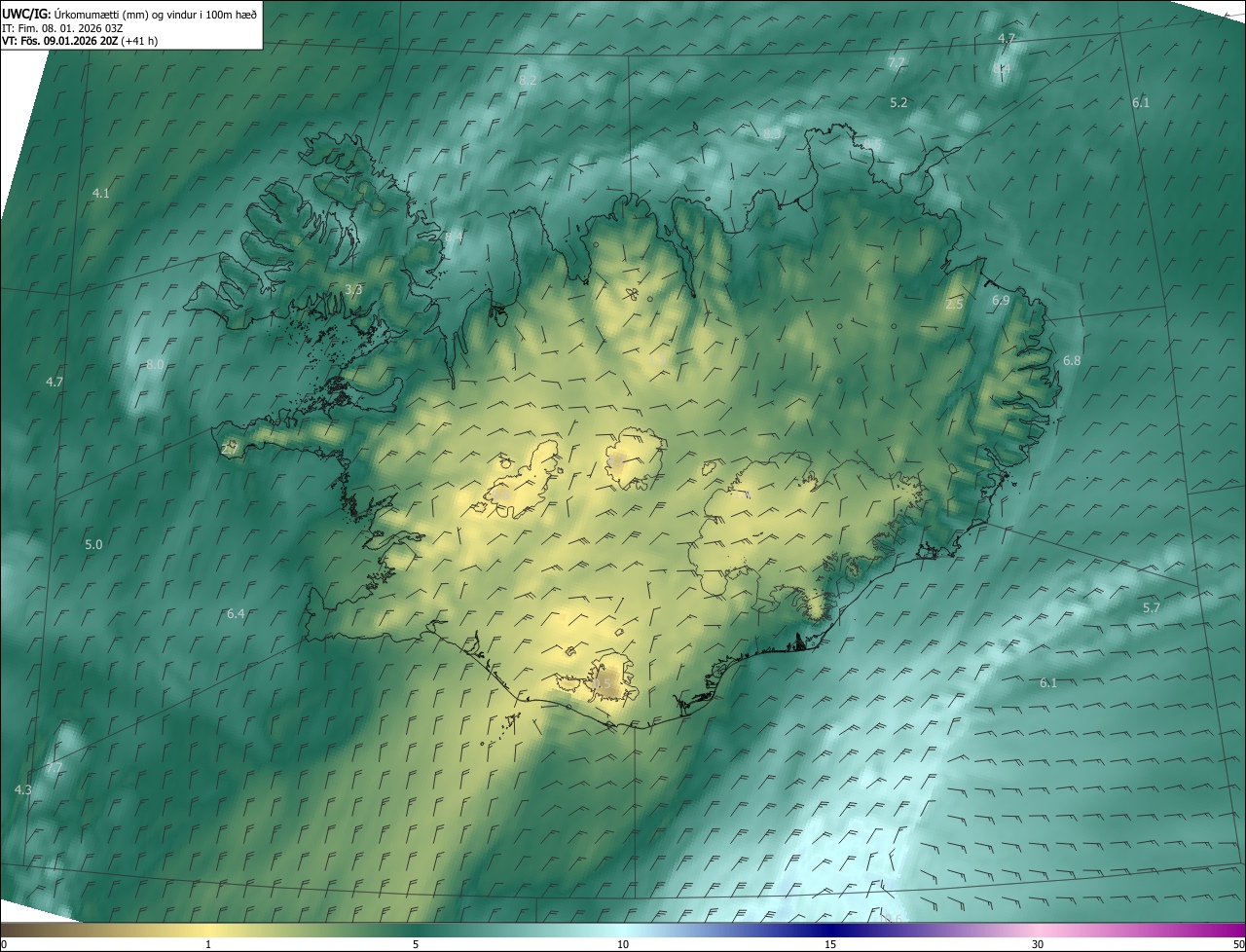Screen dimensions: 1246x952
Task: Click the 6.9 value label on the map
Action: 1001,301
